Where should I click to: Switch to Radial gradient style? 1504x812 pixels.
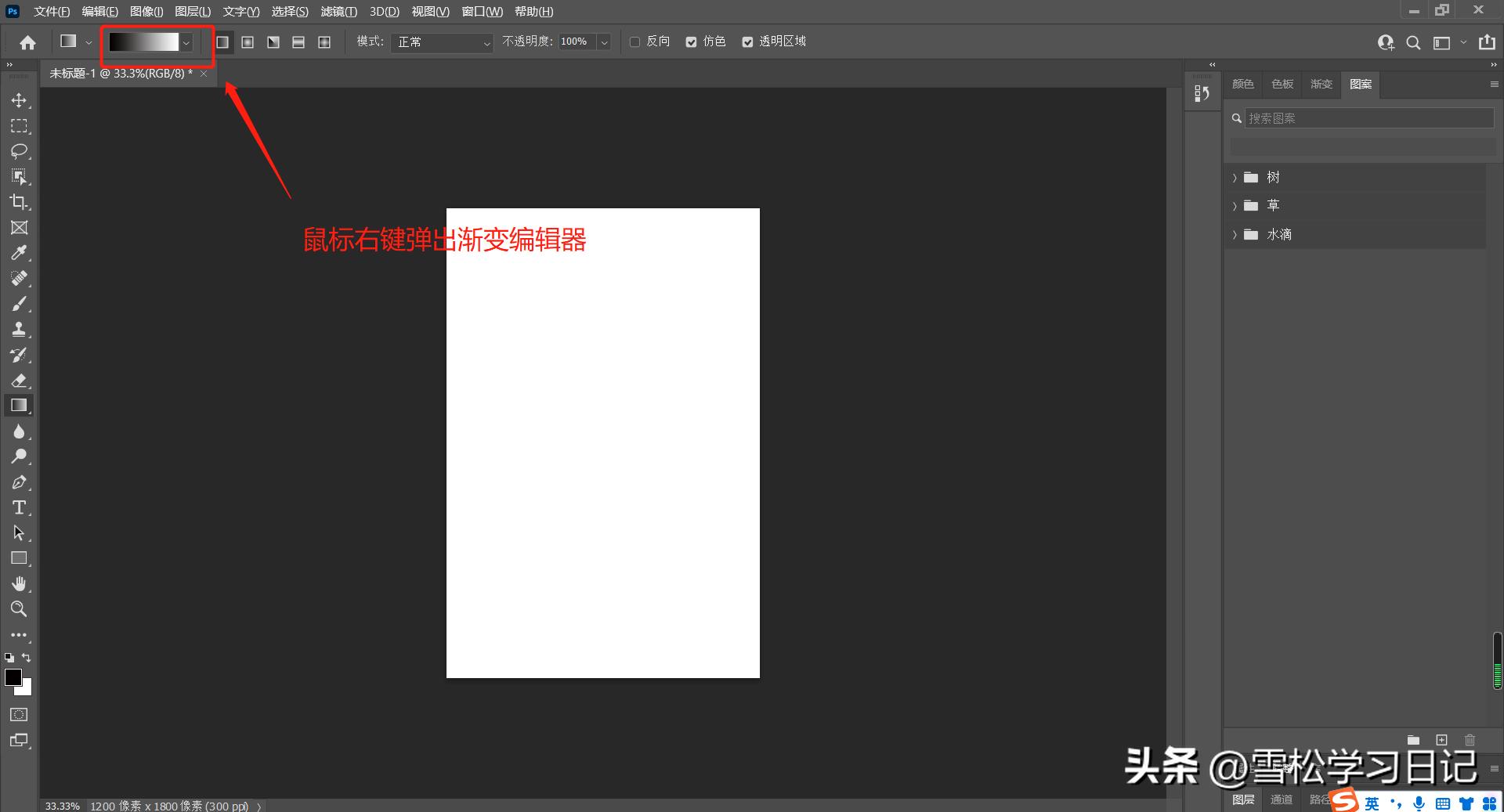tap(248, 42)
